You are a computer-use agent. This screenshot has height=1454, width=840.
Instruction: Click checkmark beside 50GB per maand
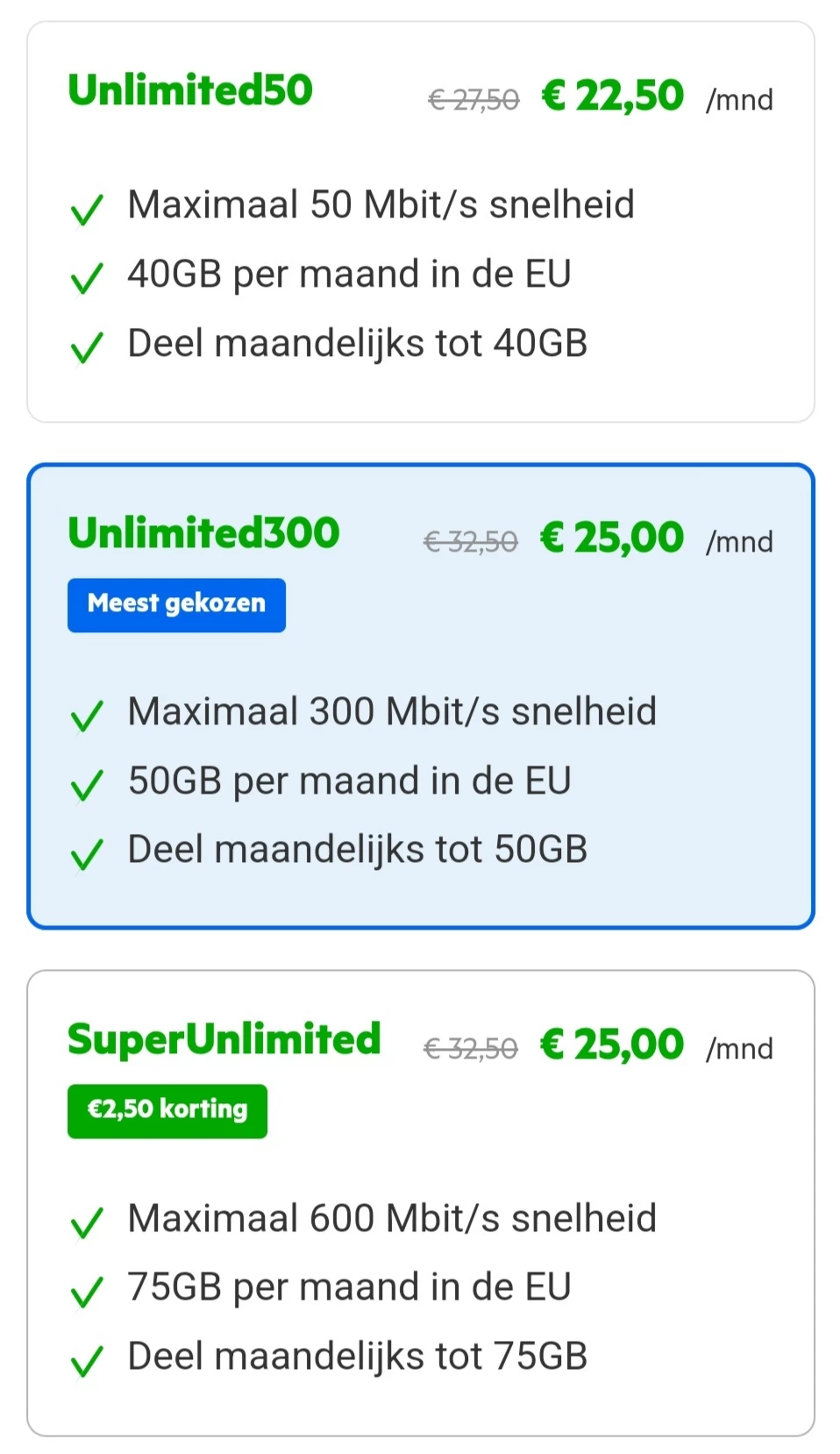click(x=87, y=786)
